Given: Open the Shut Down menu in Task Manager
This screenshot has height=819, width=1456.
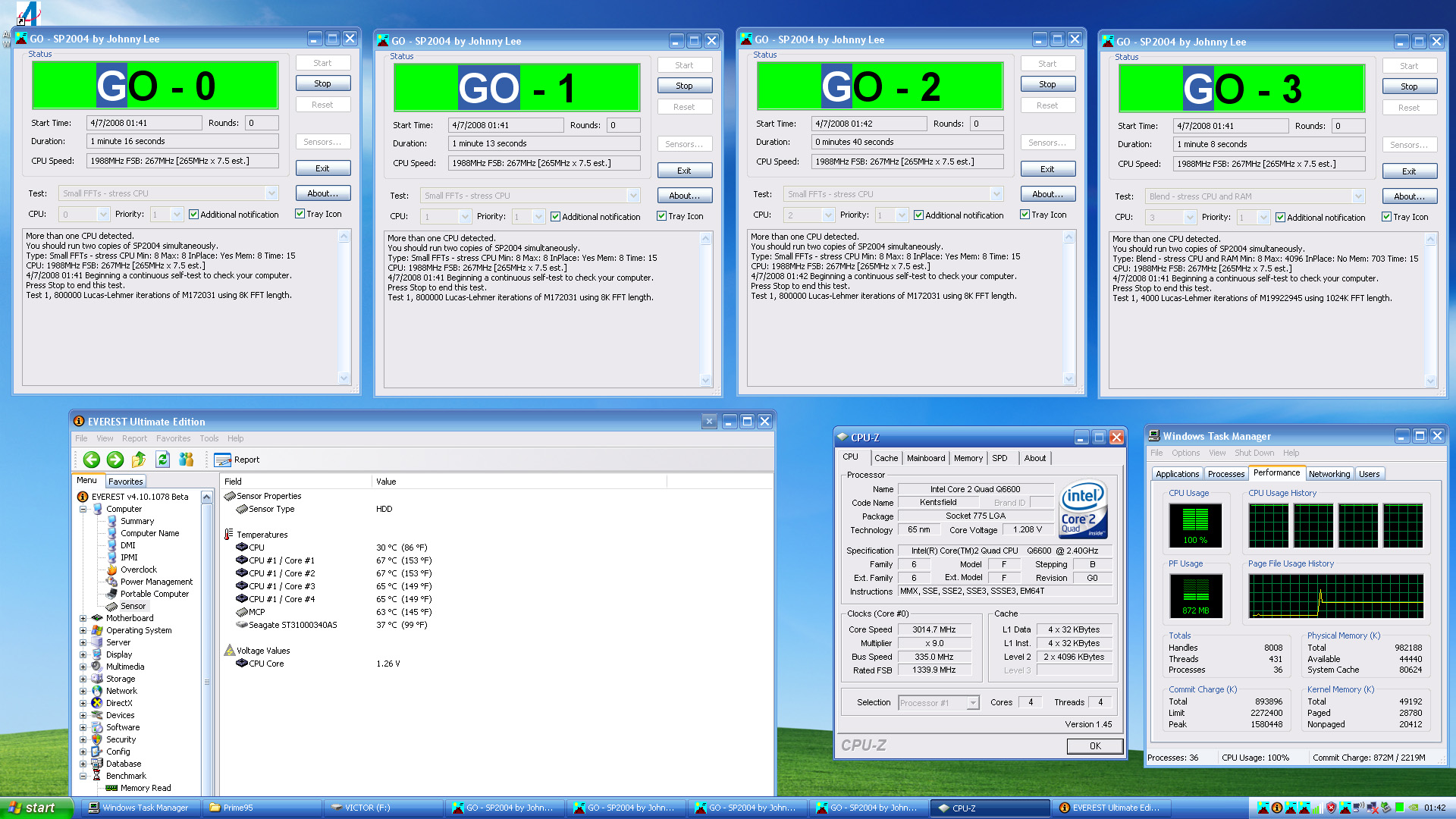Looking at the screenshot, I should tap(1254, 453).
